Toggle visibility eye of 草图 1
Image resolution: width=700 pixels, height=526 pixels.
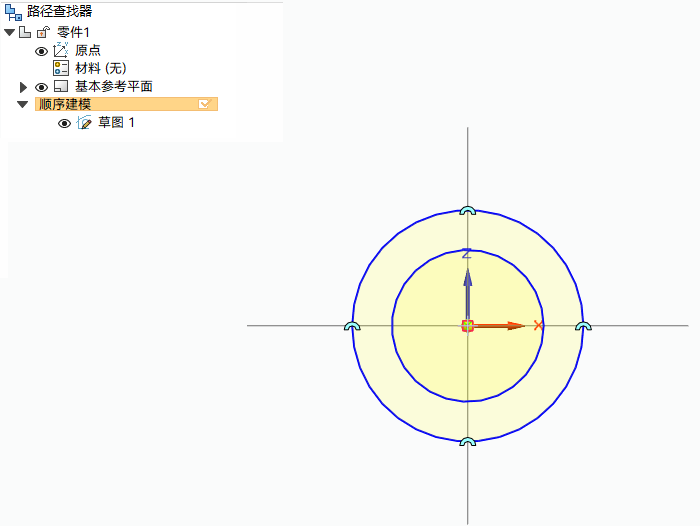(64, 123)
